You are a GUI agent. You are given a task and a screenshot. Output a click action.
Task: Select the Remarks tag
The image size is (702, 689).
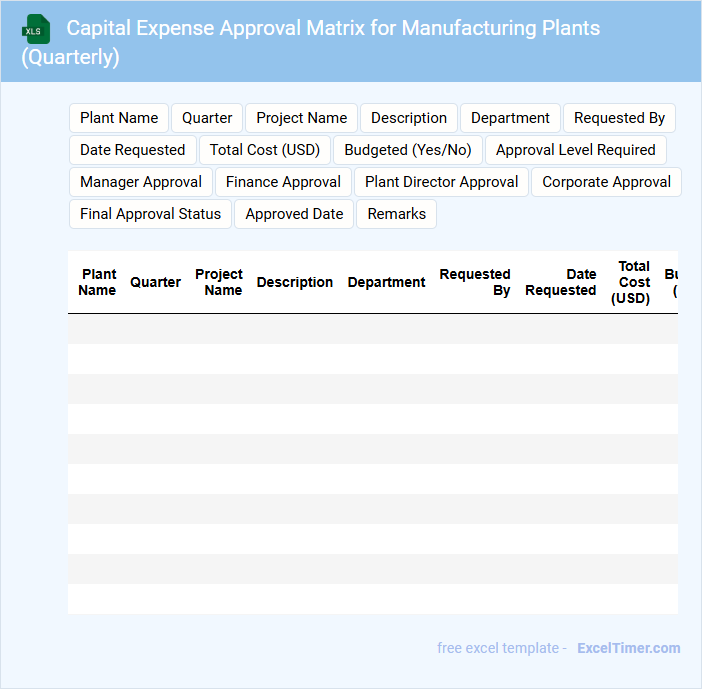[396, 214]
